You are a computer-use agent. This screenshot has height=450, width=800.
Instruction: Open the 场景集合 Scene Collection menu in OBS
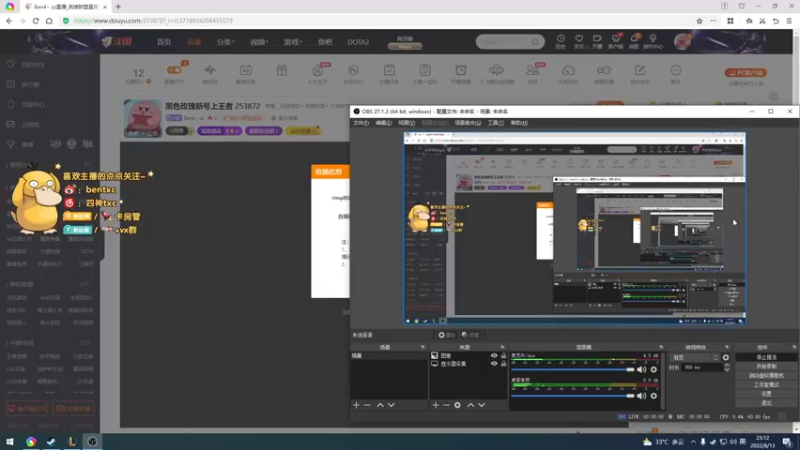(468, 123)
